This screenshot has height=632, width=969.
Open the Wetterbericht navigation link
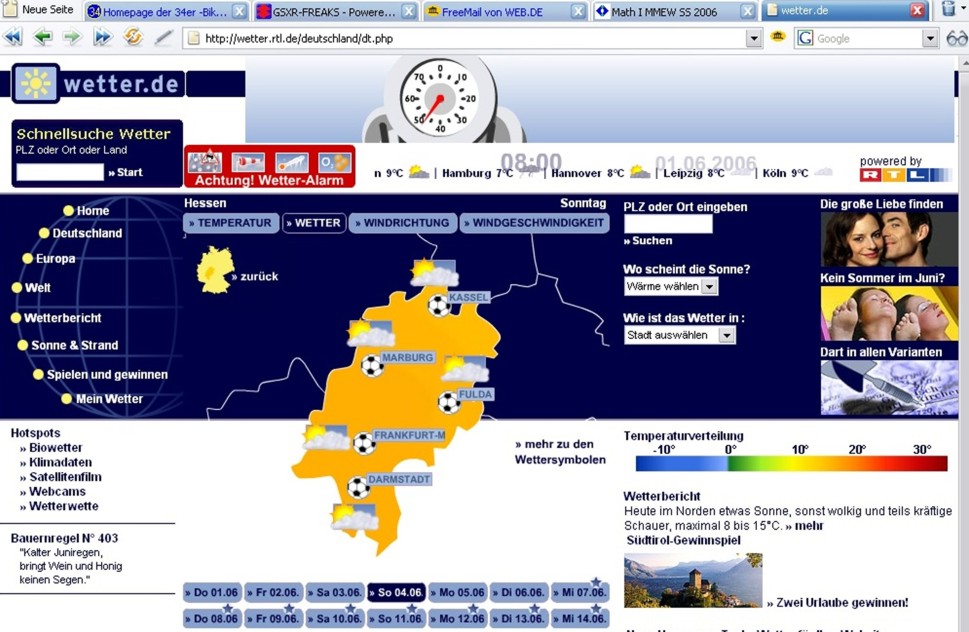[62, 318]
